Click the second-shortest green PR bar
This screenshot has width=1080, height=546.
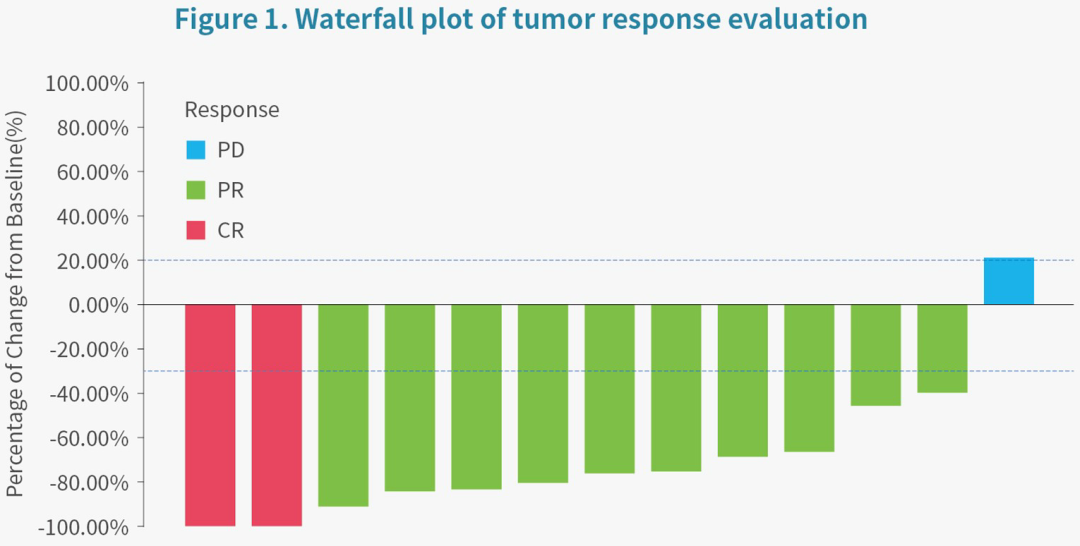(x=875, y=355)
